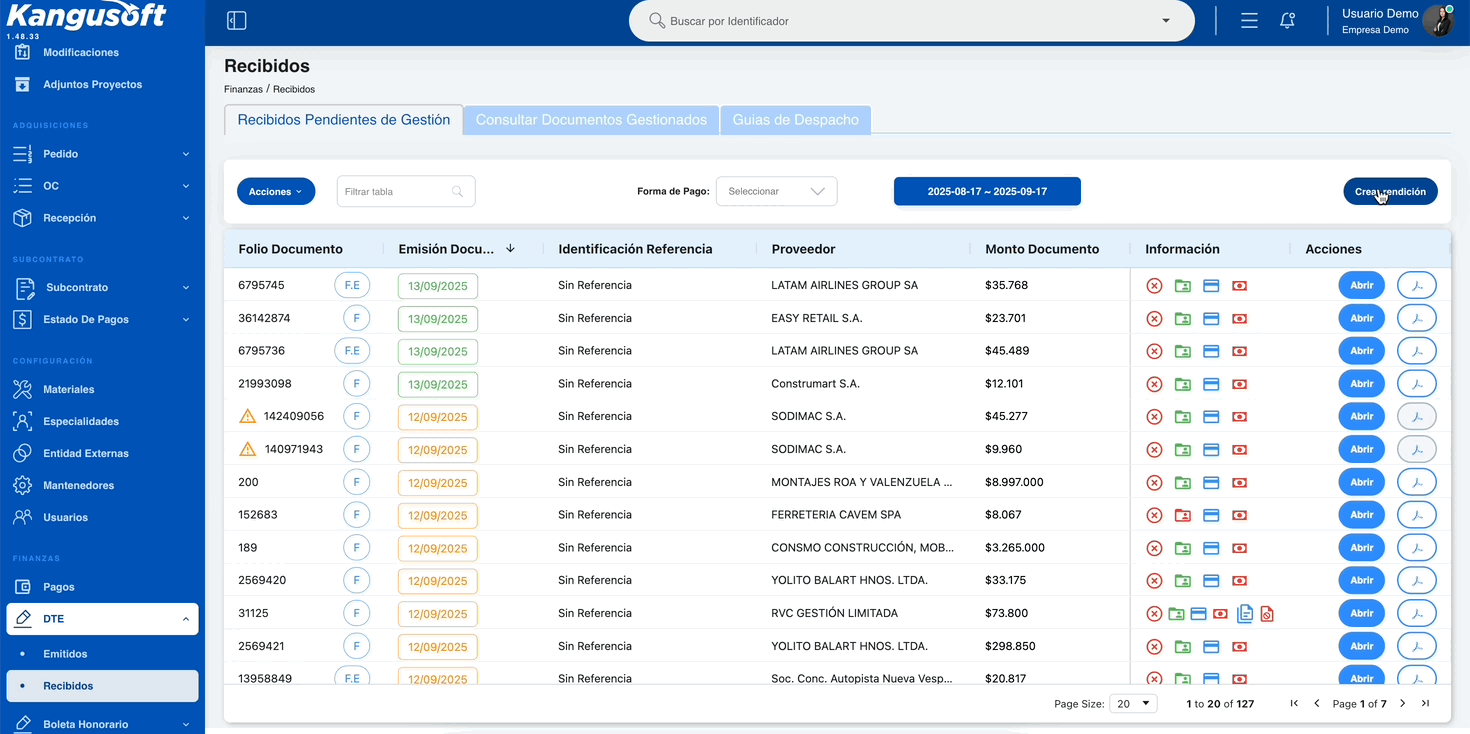The height and width of the screenshot is (734, 1470).
Task: Click blue document icon in RVC GESTIÓN row
Action: click(x=1245, y=614)
